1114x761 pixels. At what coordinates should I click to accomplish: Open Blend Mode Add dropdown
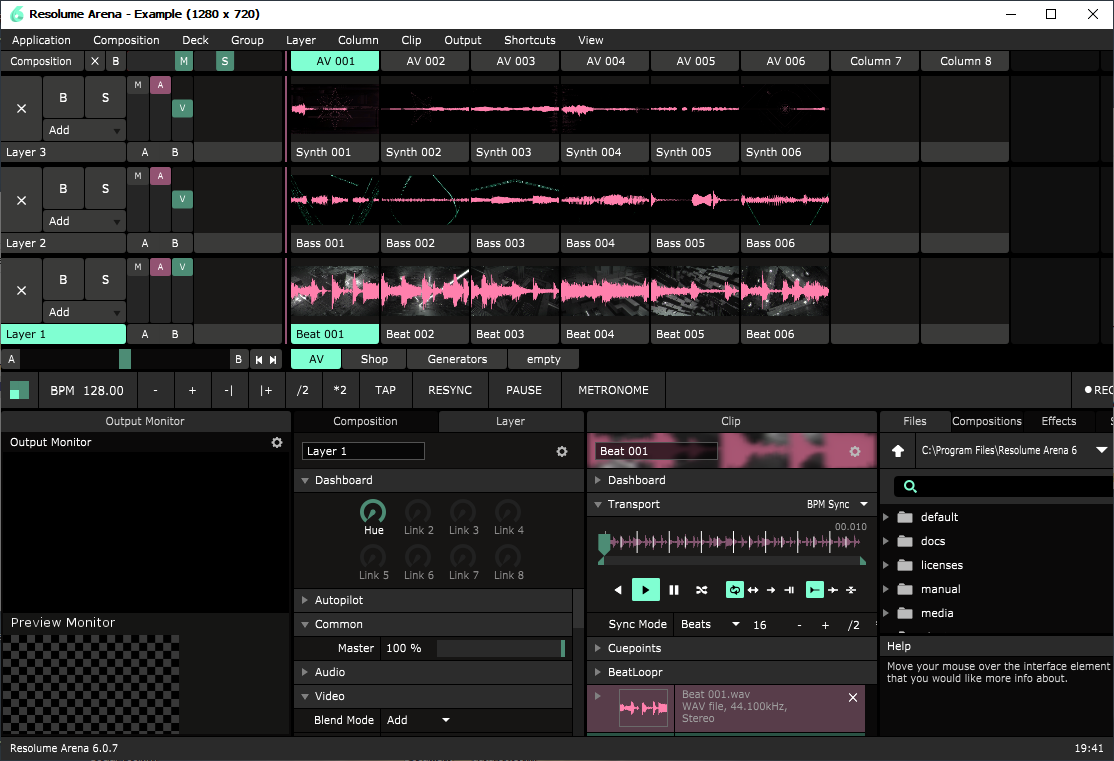[x=418, y=720]
